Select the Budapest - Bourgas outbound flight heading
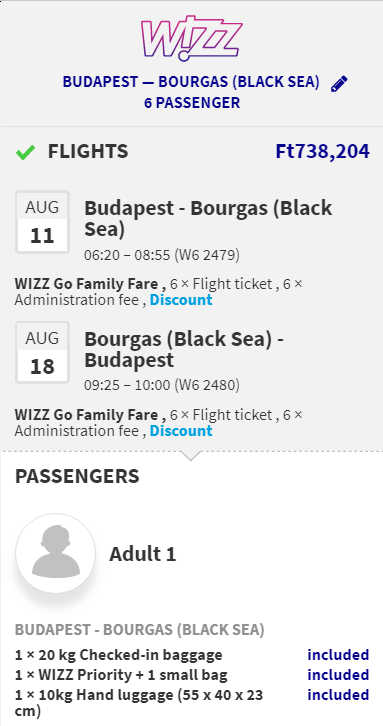This screenshot has width=383, height=726. pyautogui.click(x=208, y=219)
